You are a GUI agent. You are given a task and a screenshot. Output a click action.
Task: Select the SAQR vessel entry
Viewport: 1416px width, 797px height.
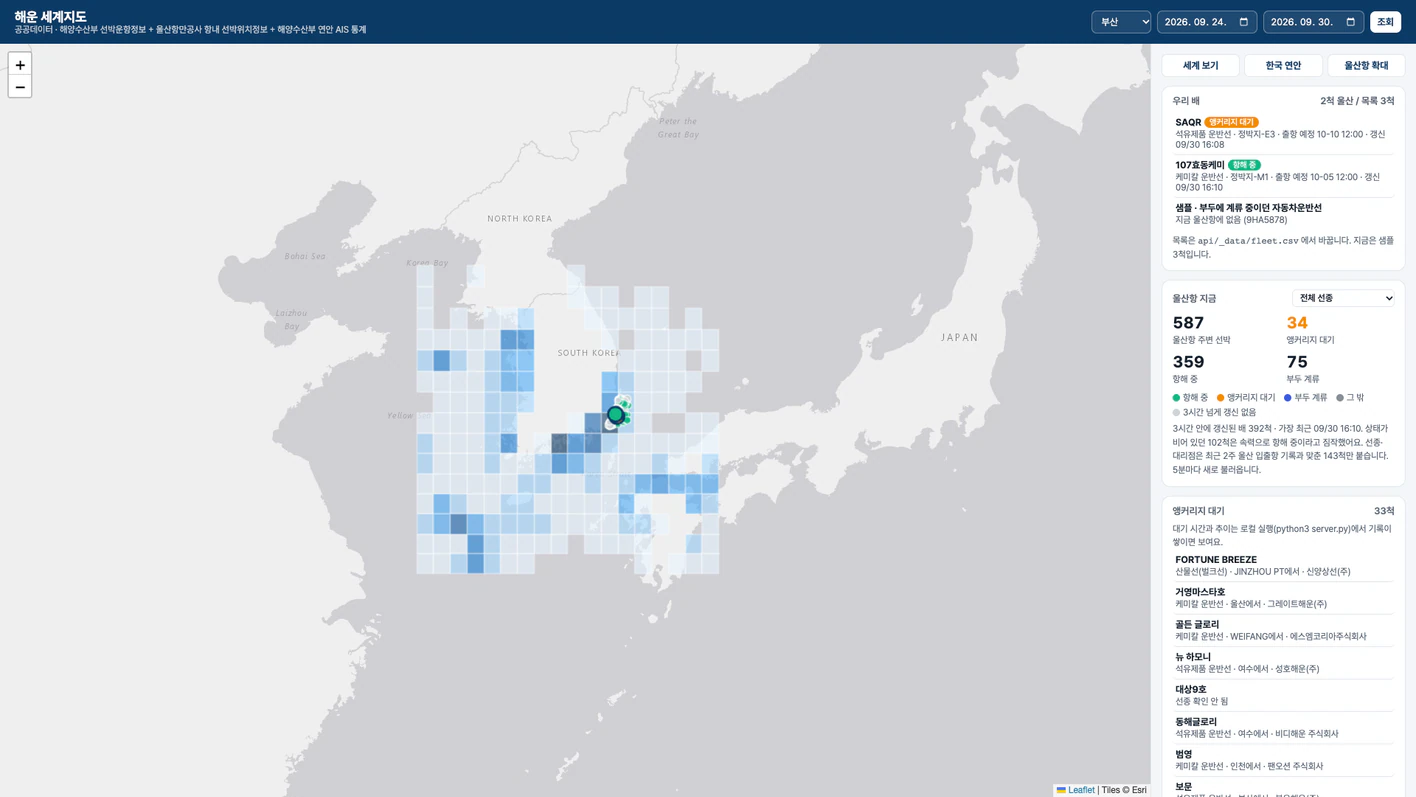[x=1283, y=133]
